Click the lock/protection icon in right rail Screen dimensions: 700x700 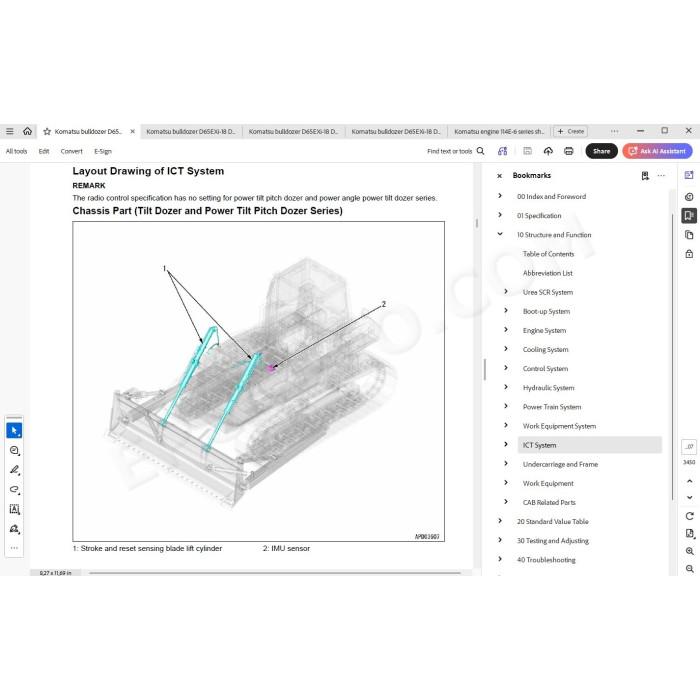click(689, 254)
